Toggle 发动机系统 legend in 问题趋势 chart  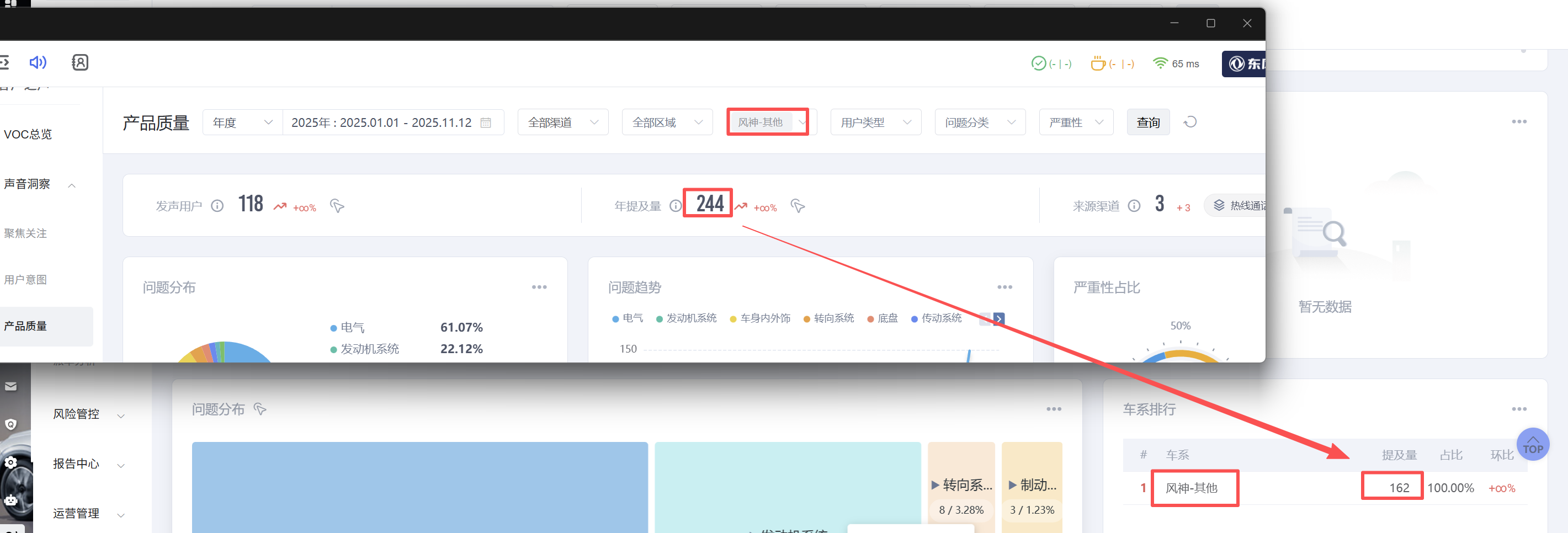[x=686, y=318]
